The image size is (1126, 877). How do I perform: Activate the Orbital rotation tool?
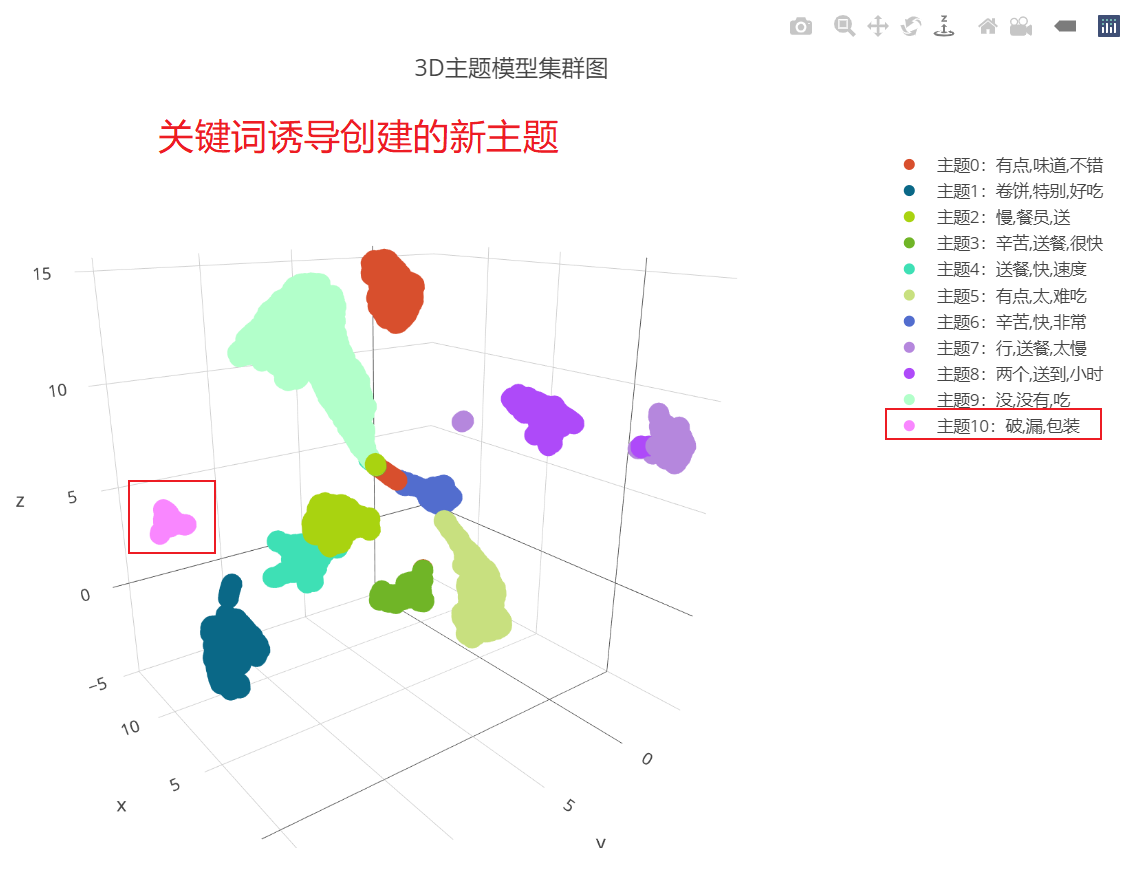coord(911,27)
